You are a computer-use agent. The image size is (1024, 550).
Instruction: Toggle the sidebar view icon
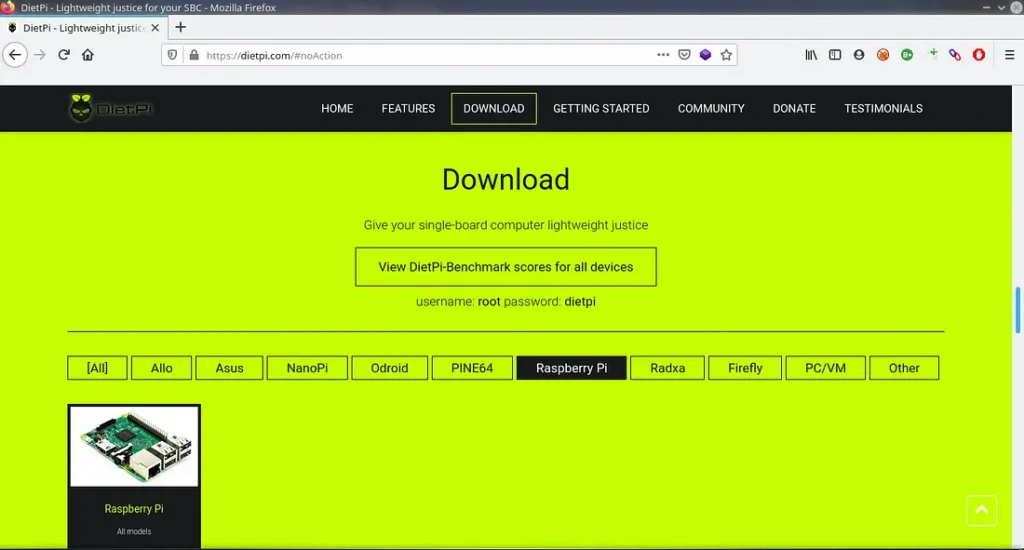tap(835, 55)
